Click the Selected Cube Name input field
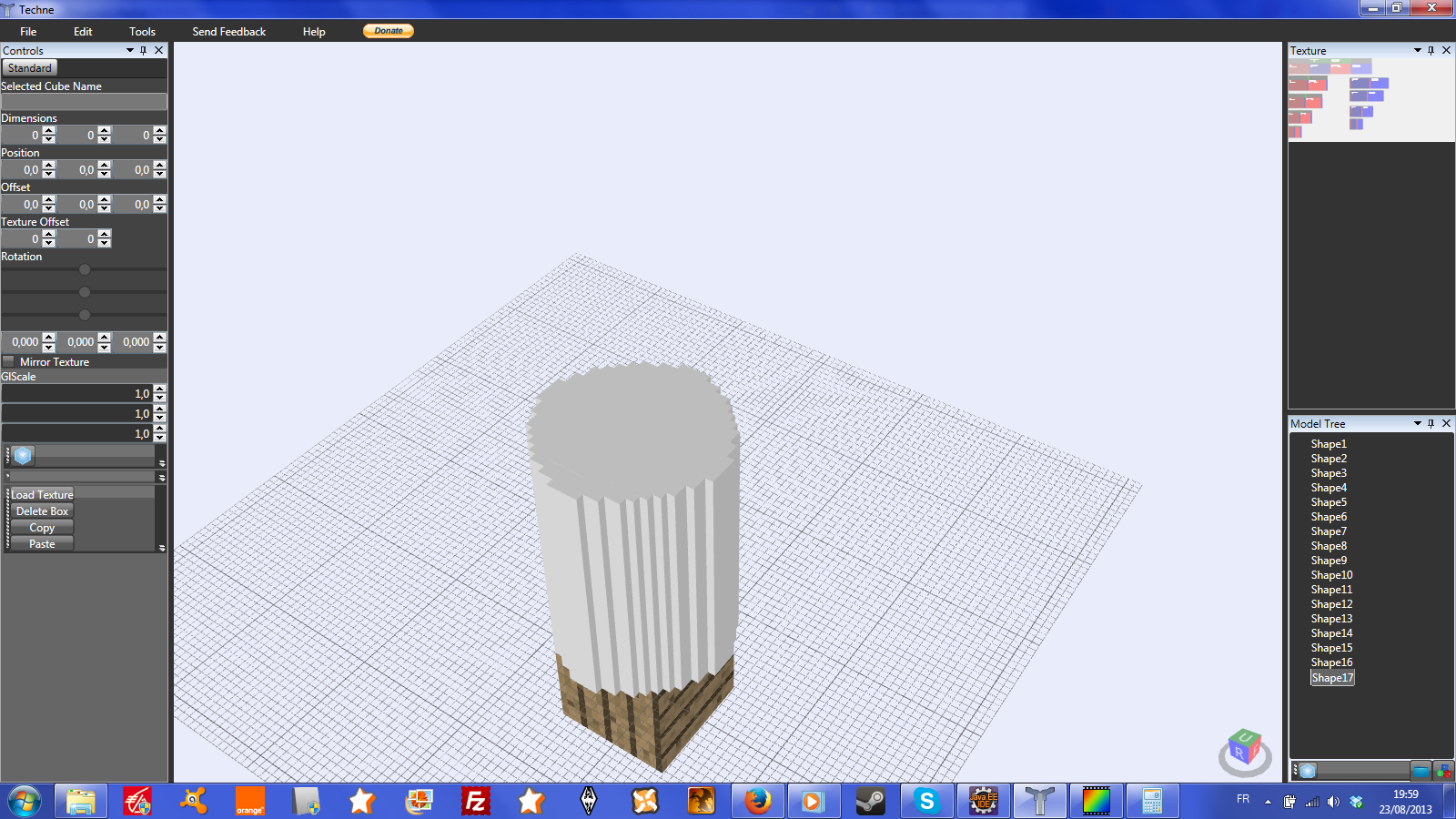 tap(84, 102)
